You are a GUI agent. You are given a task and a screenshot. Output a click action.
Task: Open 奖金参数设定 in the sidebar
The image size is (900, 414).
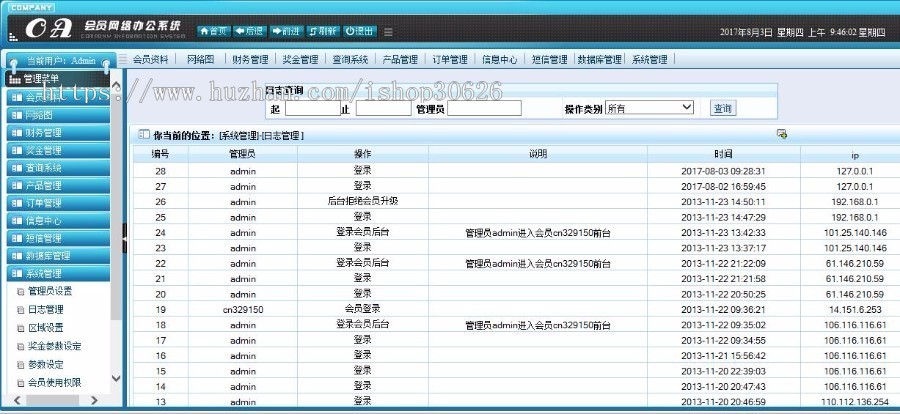[x=55, y=346]
